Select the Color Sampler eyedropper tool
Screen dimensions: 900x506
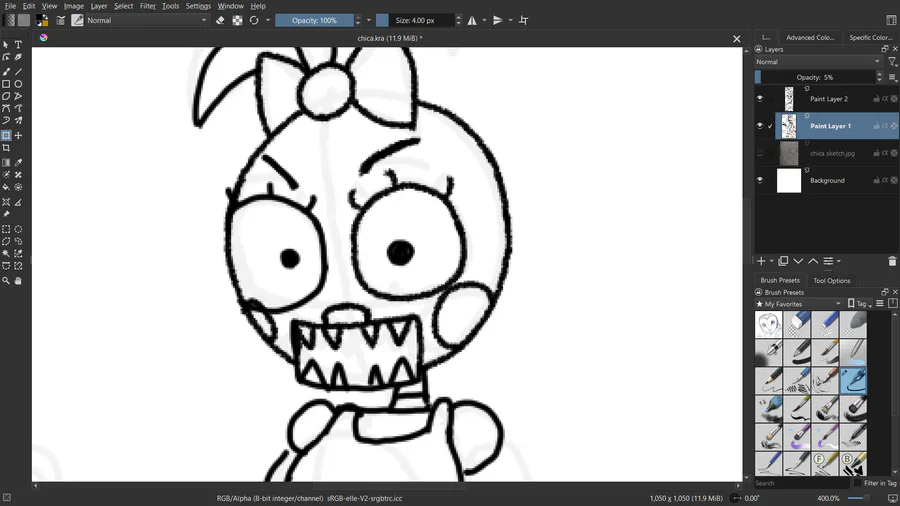(18, 162)
